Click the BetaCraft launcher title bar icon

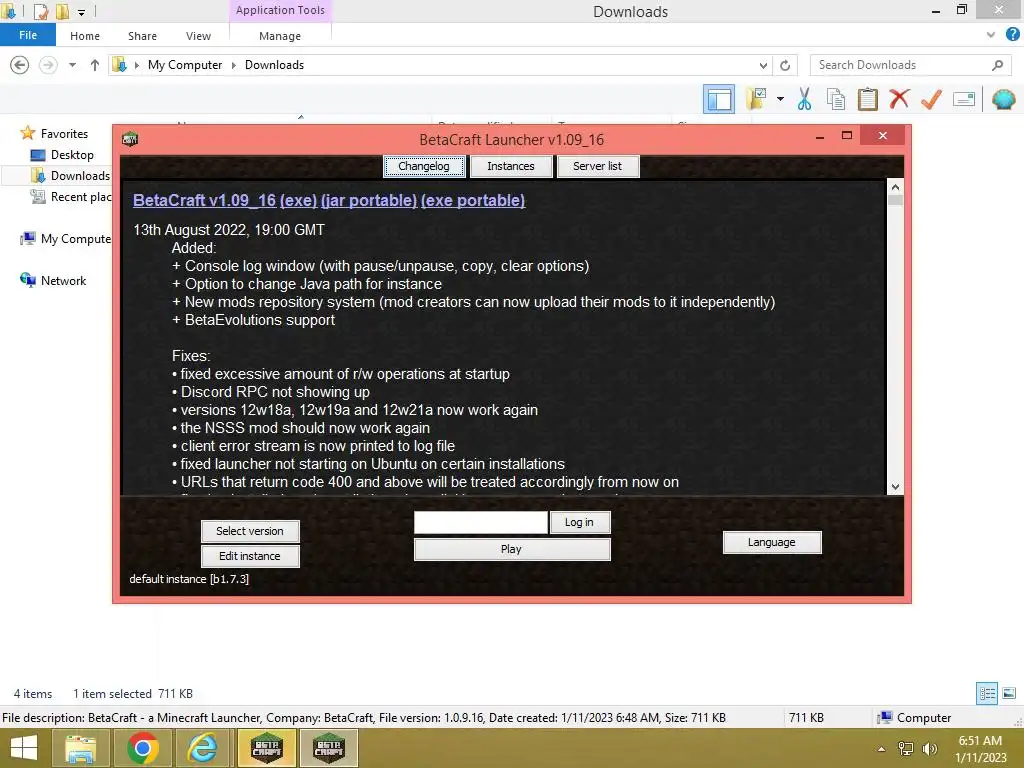(130, 138)
